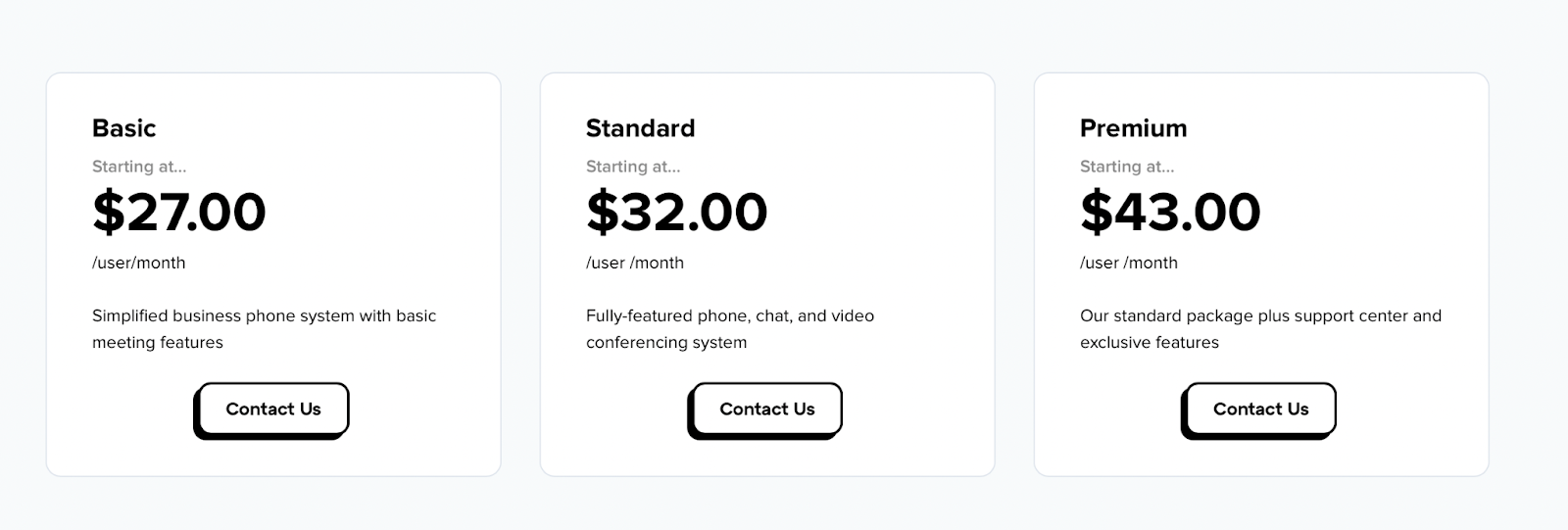Click 'Starting at...' in Premium card

click(x=1126, y=167)
